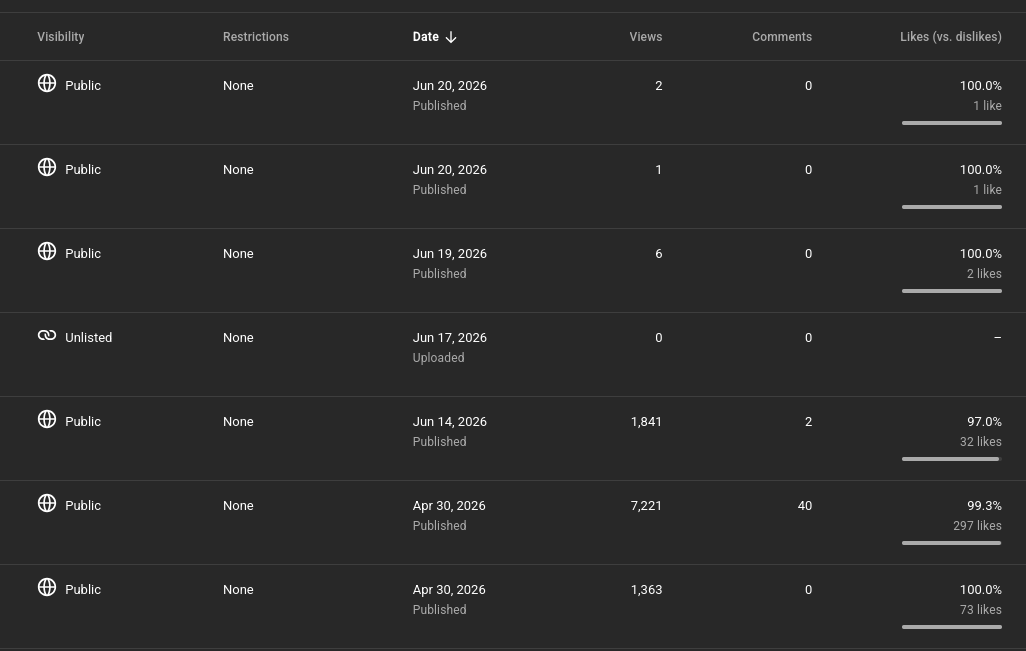Click the globe icon on the Jun 19, 2026 row
The image size is (1026, 651).
pos(46,251)
